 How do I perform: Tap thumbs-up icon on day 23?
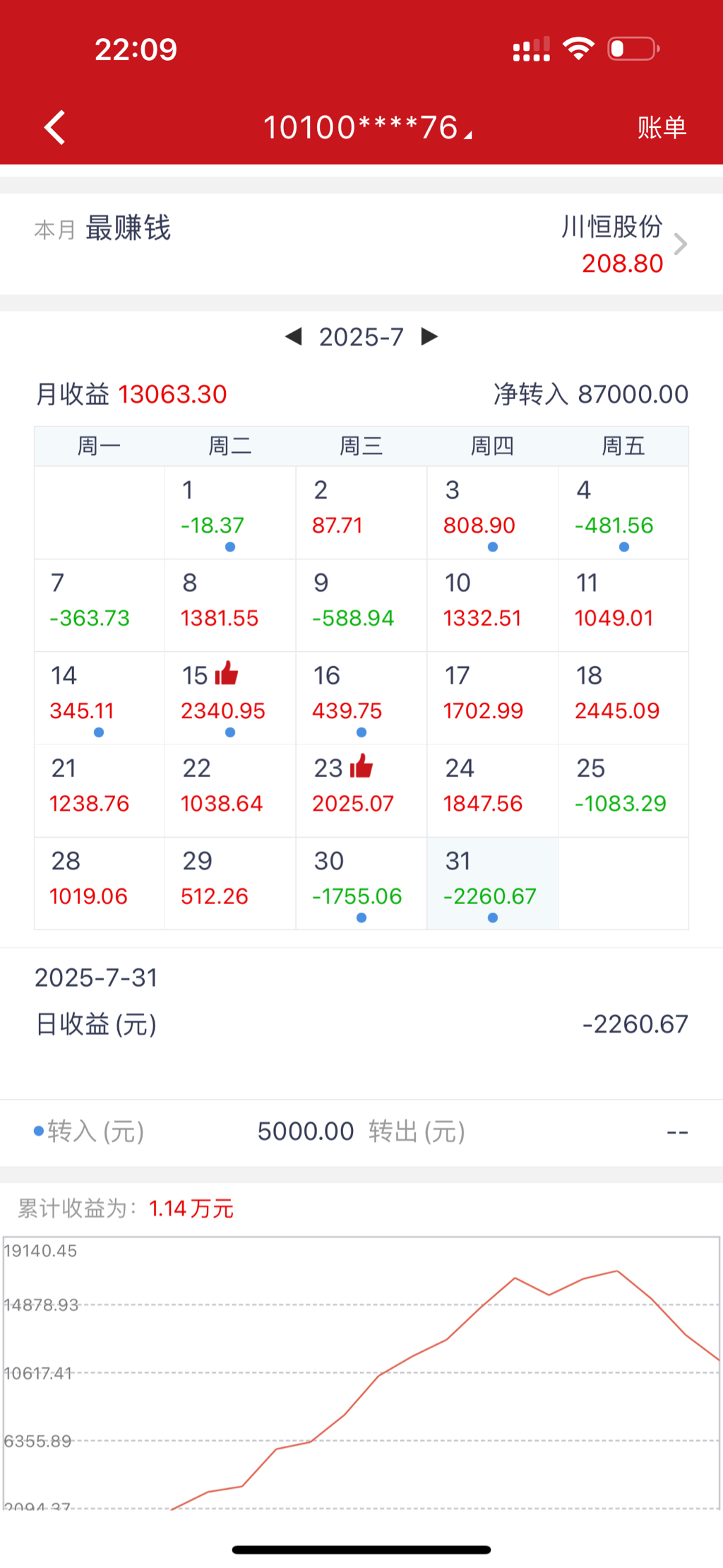coord(361,766)
